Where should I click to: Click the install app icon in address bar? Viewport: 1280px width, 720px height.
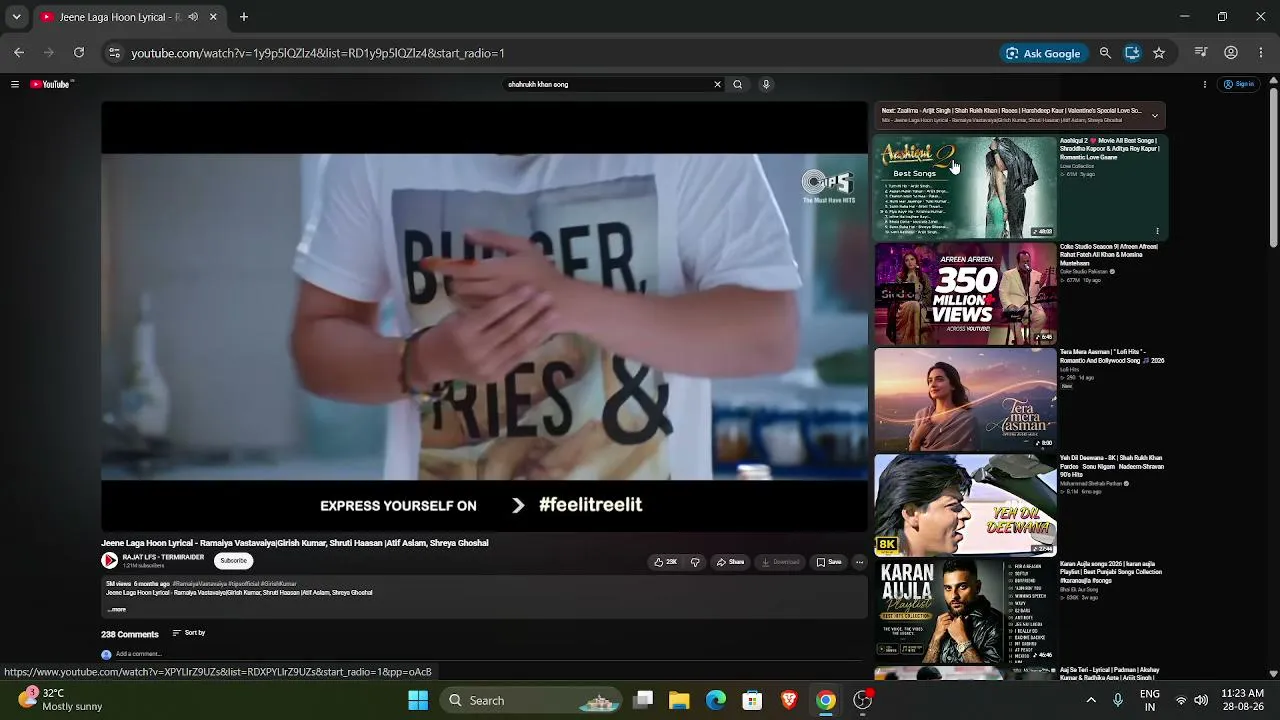point(1132,53)
